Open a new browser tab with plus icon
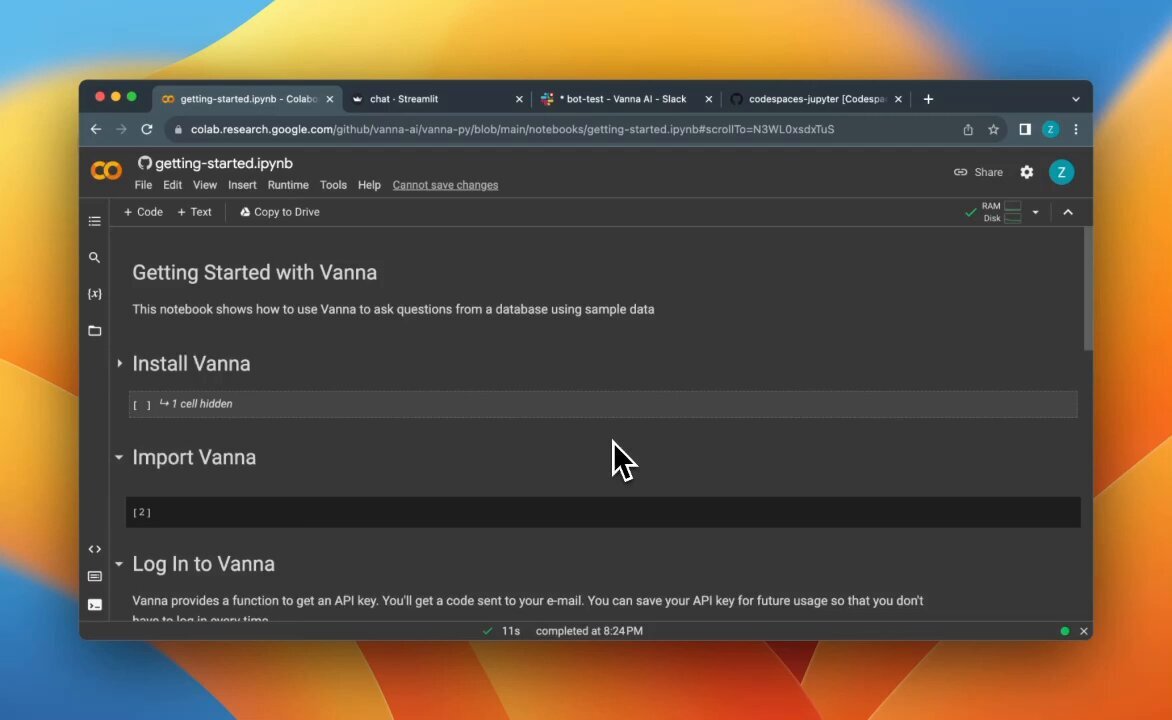1172x720 pixels. tap(928, 99)
